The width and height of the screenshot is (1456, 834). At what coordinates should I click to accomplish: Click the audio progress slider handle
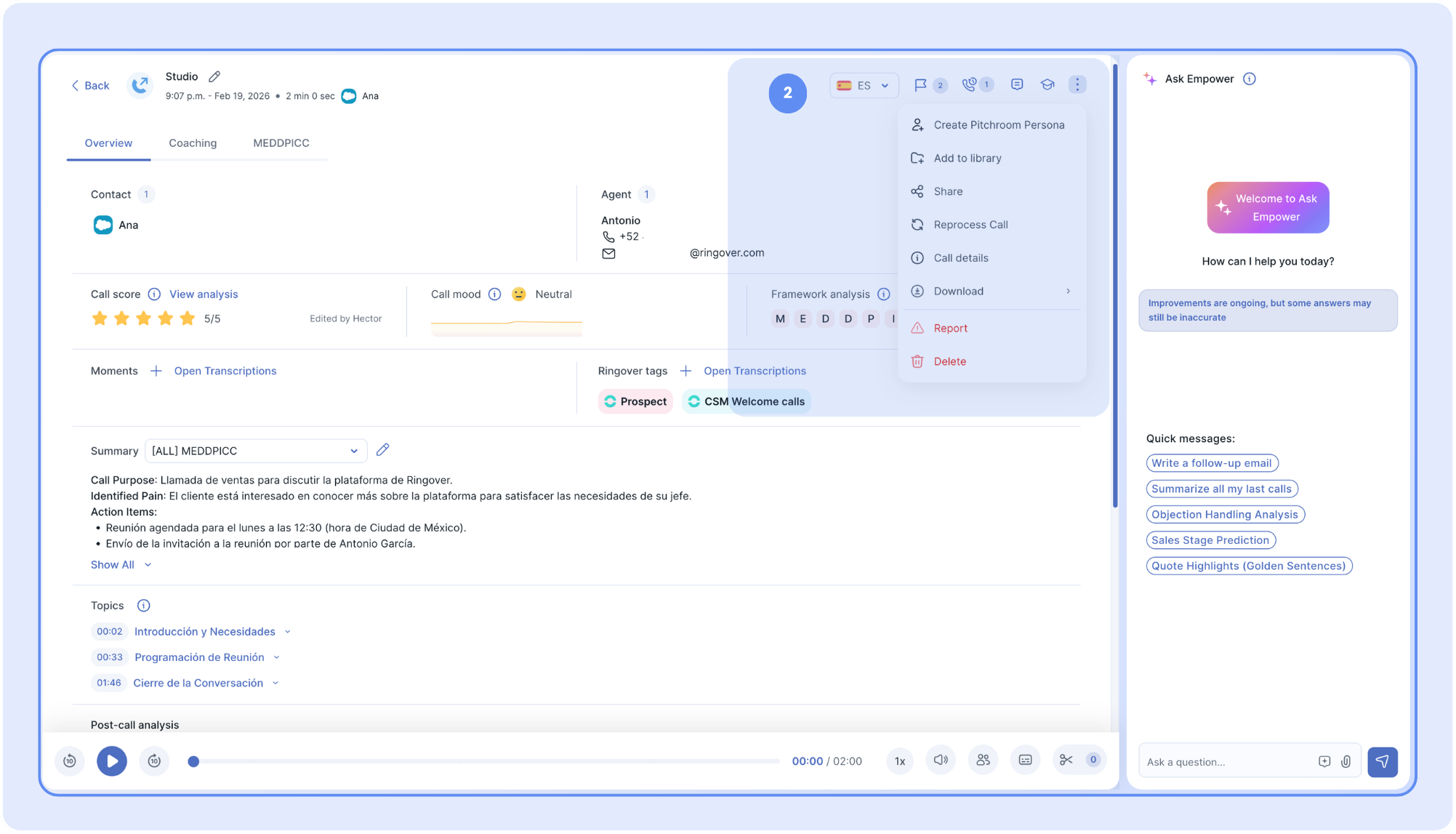[x=193, y=761]
